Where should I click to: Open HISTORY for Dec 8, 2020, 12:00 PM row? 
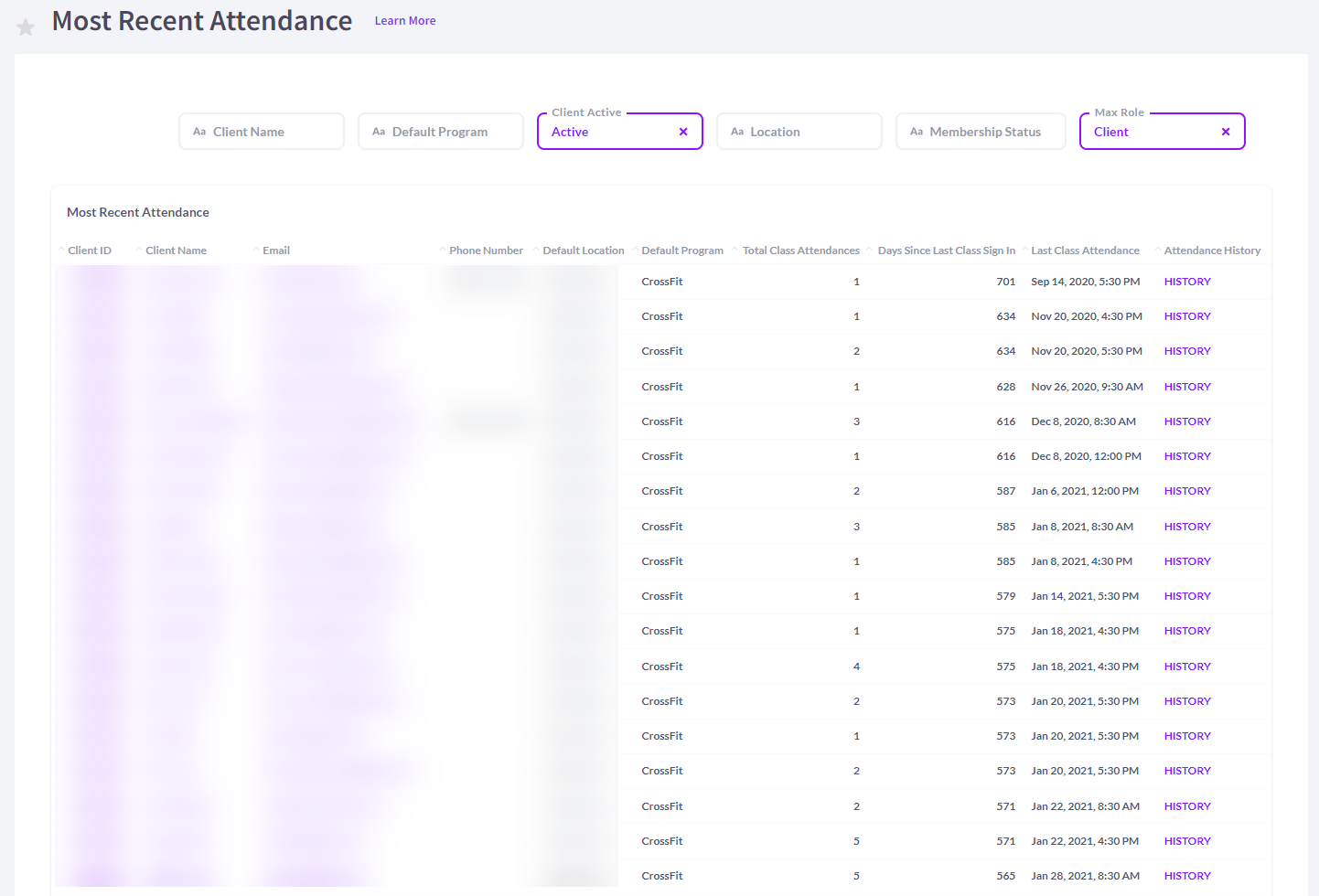(x=1187, y=456)
